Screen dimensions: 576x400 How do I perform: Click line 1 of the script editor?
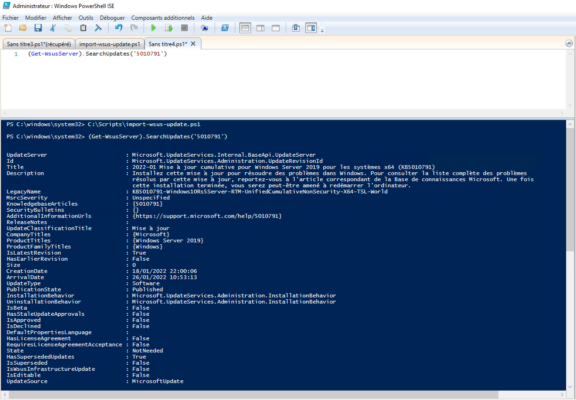click(x=97, y=54)
